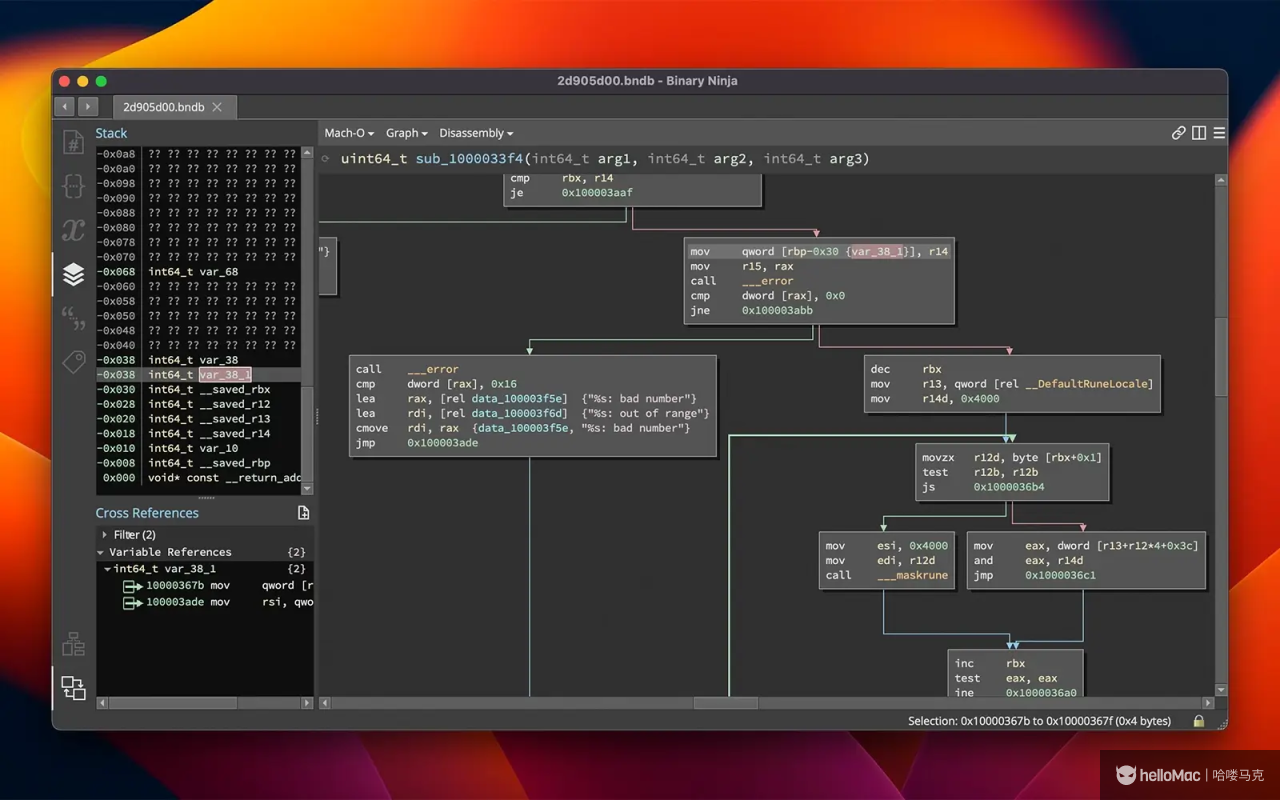Viewport: 1280px width, 800px height.
Task: Click the je 0x100003aaf jump target
Action: pos(597,193)
